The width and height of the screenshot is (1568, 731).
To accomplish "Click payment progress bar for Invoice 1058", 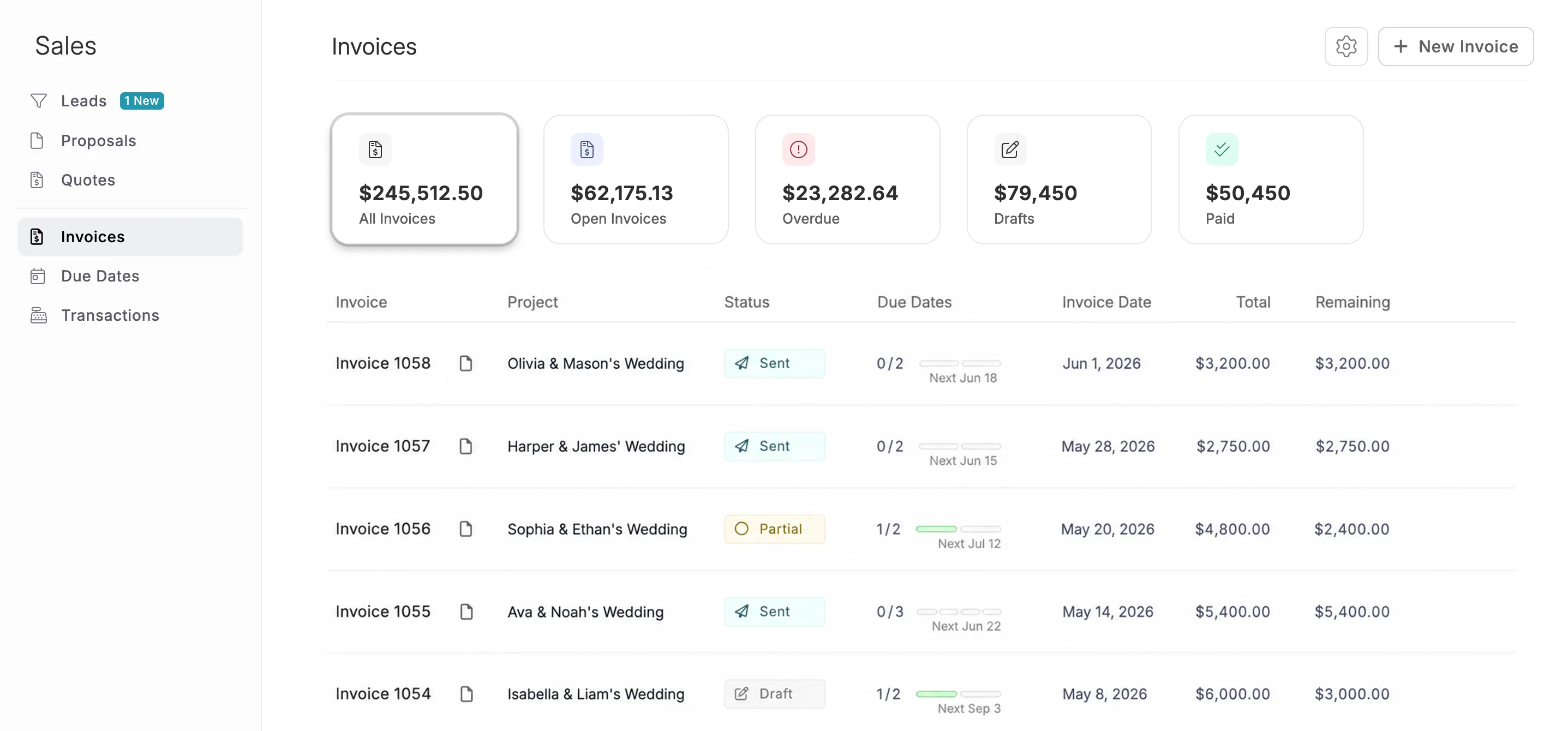I will coord(960,363).
